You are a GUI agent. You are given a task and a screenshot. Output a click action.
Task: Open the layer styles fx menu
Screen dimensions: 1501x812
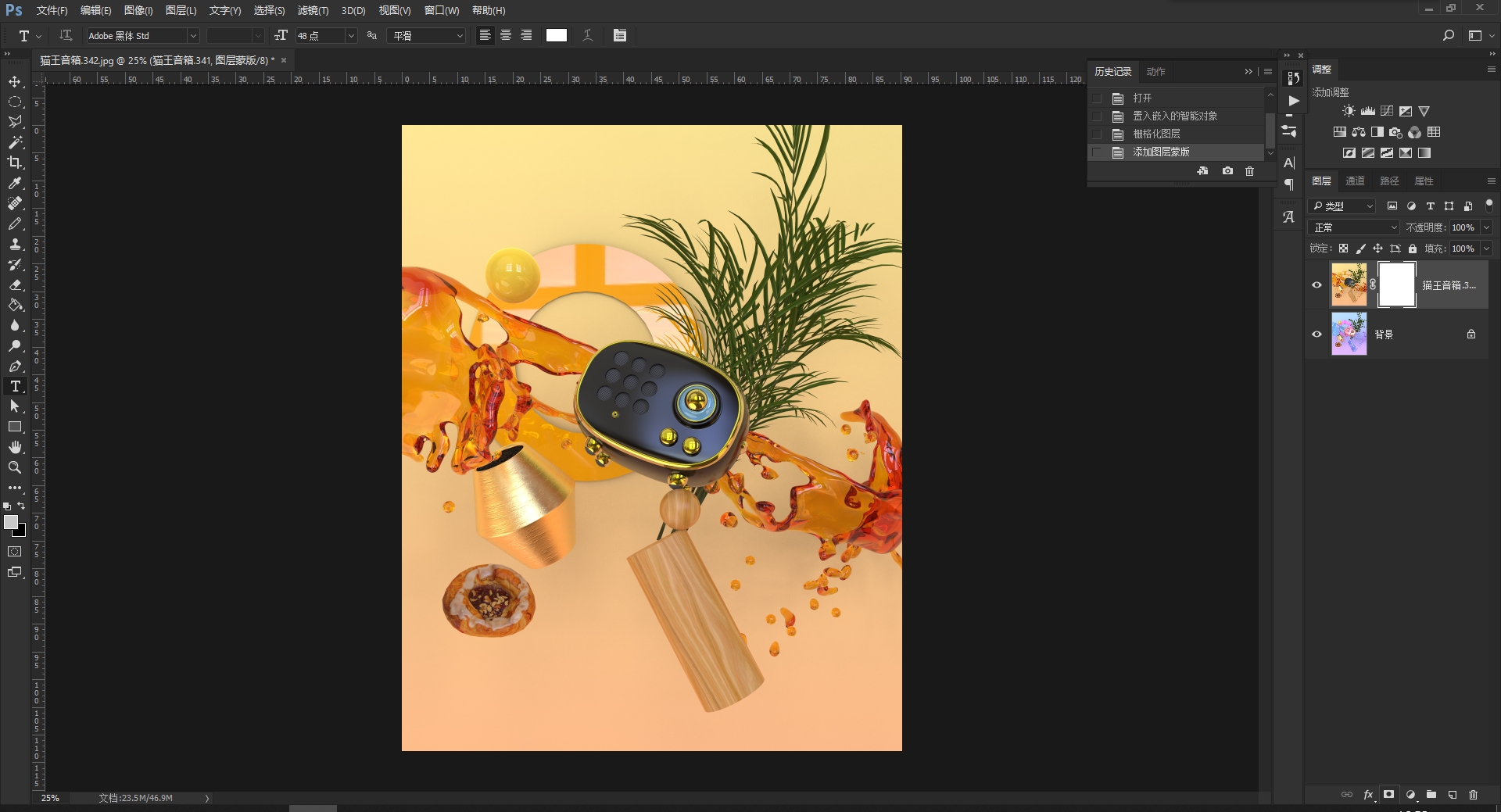[1368, 795]
